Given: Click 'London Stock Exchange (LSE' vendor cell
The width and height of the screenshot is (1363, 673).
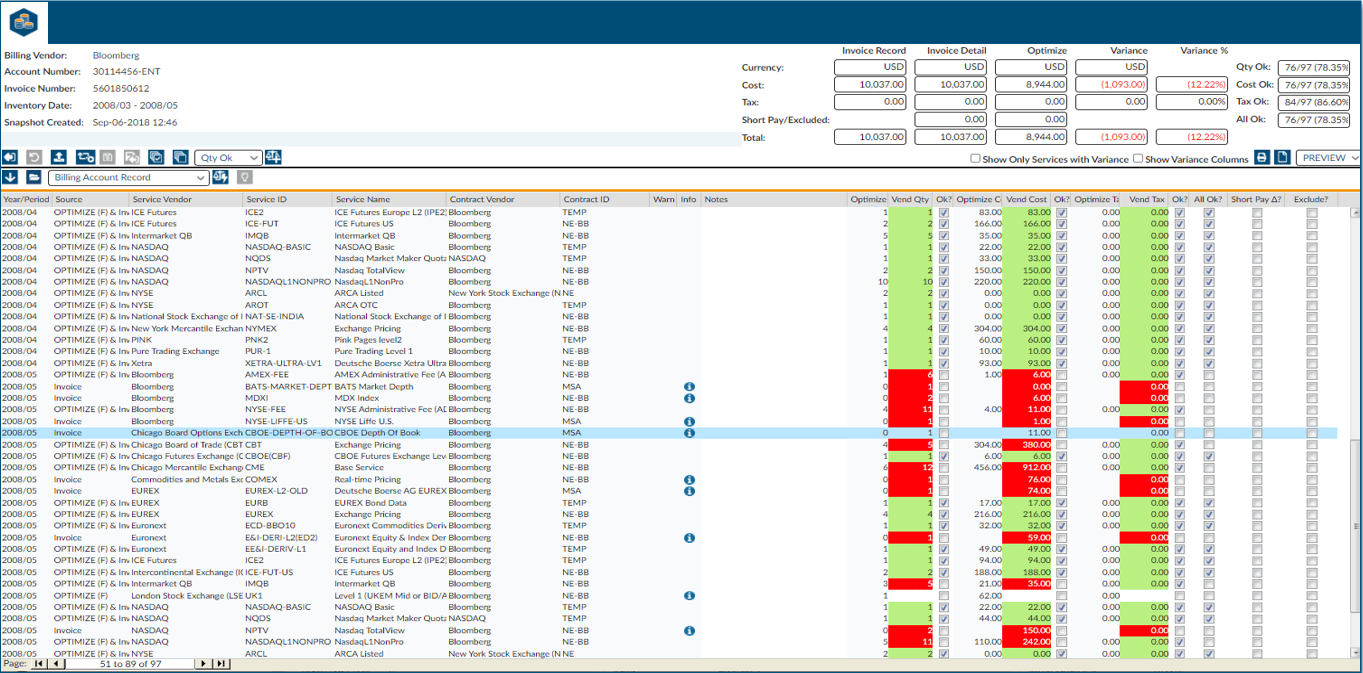Looking at the screenshot, I should tap(188, 595).
